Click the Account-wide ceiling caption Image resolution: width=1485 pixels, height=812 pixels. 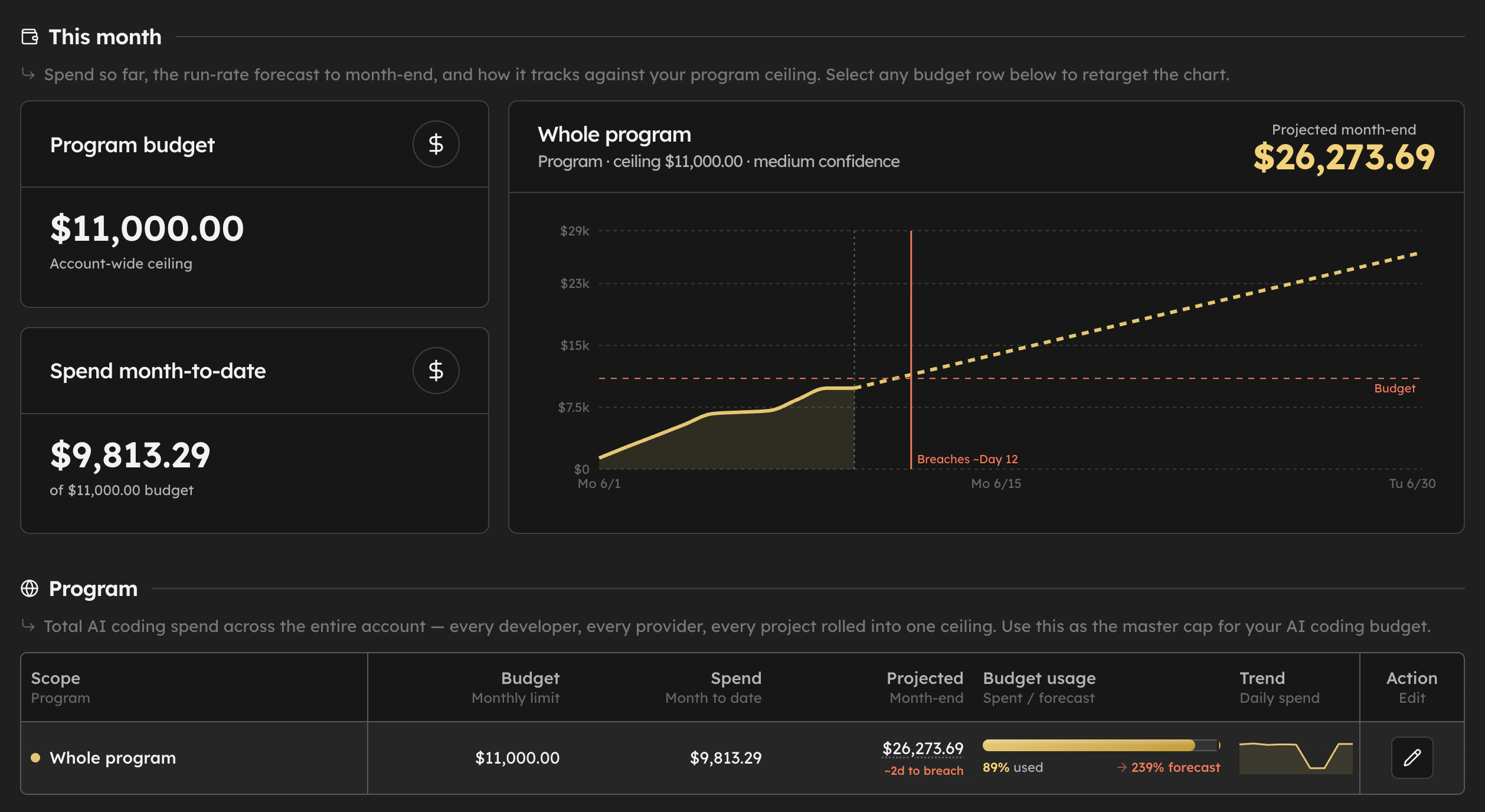click(121, 264)
